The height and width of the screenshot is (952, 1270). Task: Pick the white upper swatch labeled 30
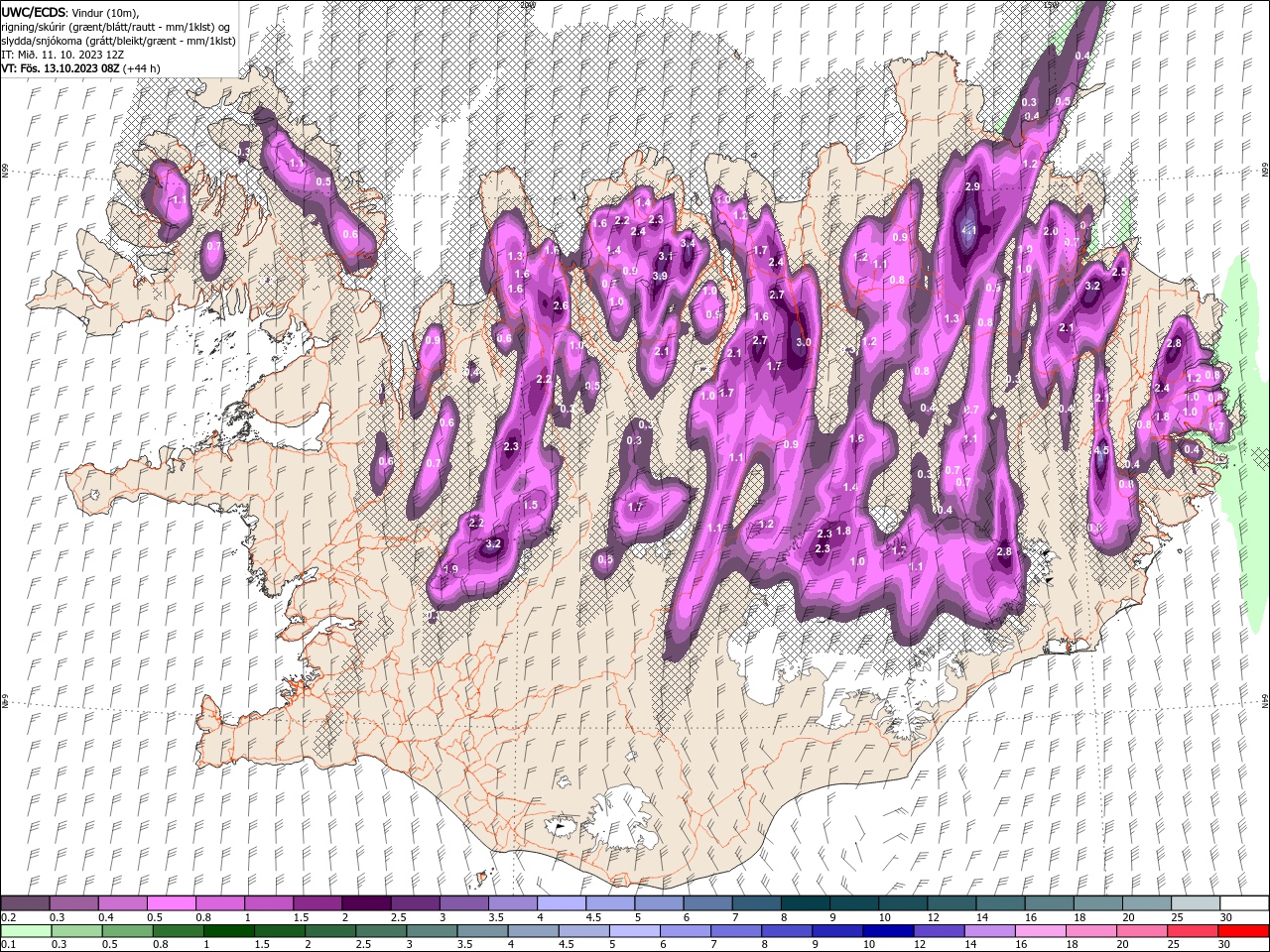click(x=1242, y=903)
